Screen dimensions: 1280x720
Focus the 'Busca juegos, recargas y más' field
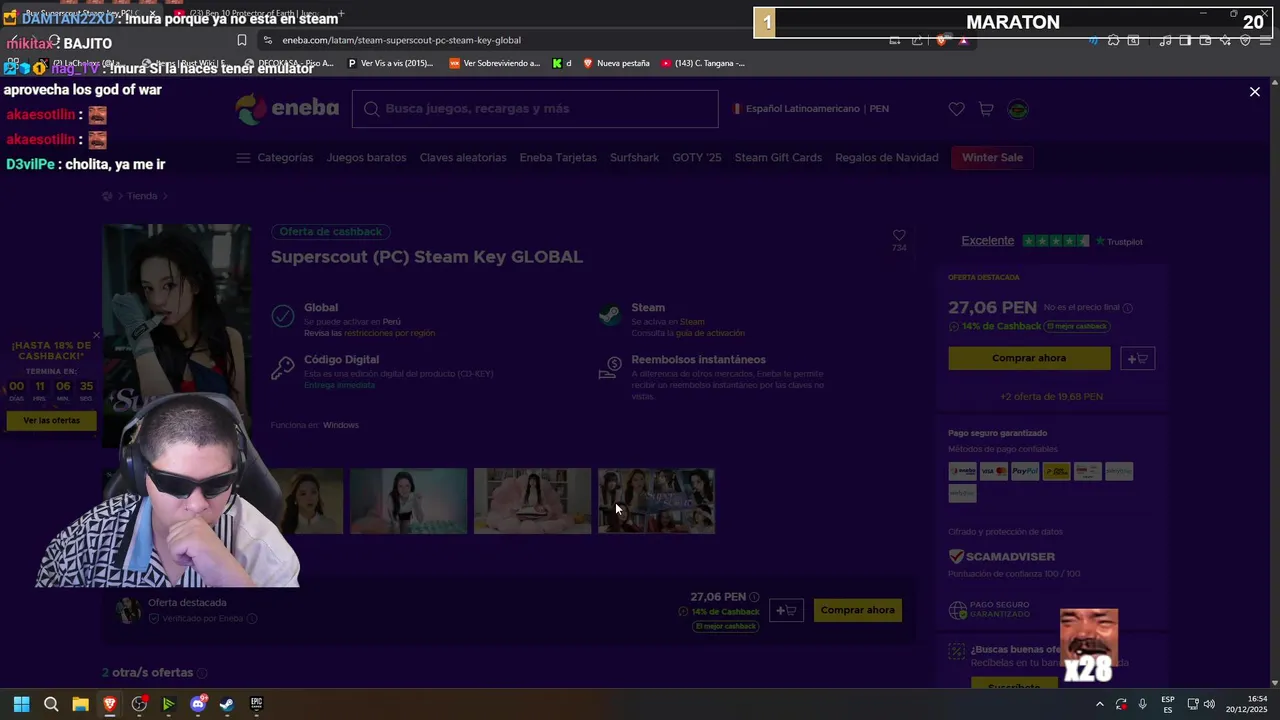click(535, 109)
